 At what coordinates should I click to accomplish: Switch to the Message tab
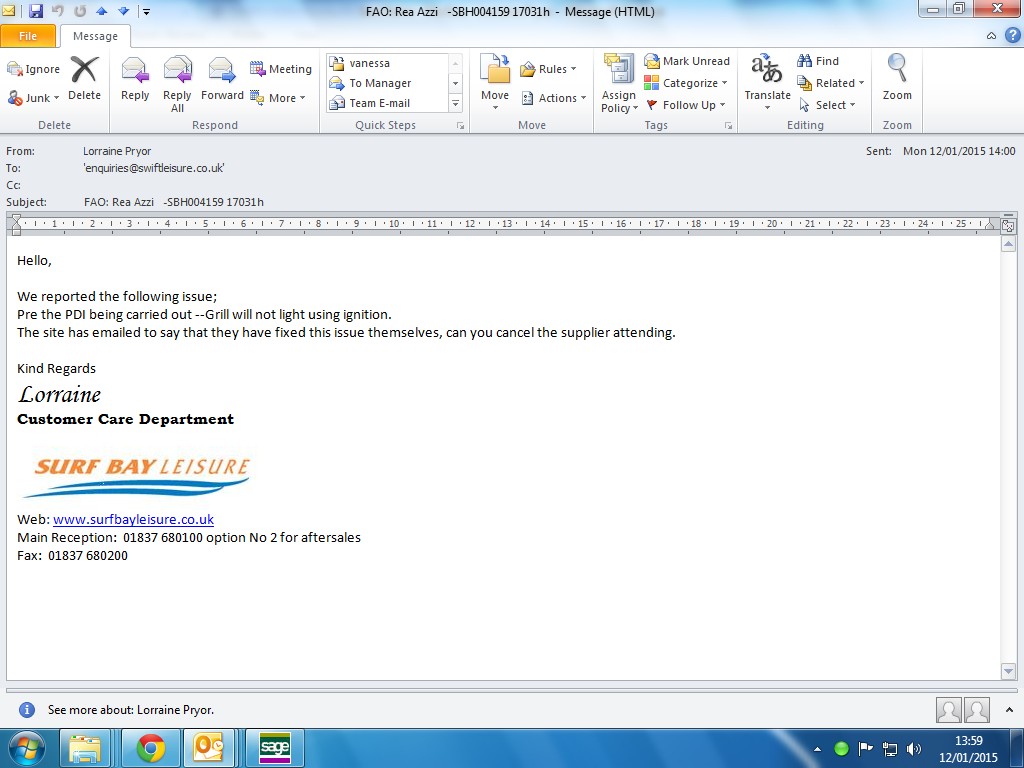click(95, 36)
